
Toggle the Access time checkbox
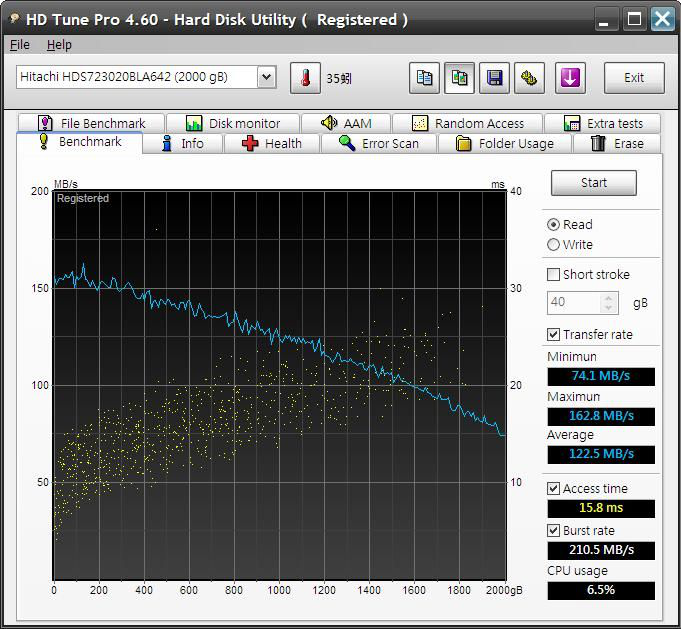[553, 489]
